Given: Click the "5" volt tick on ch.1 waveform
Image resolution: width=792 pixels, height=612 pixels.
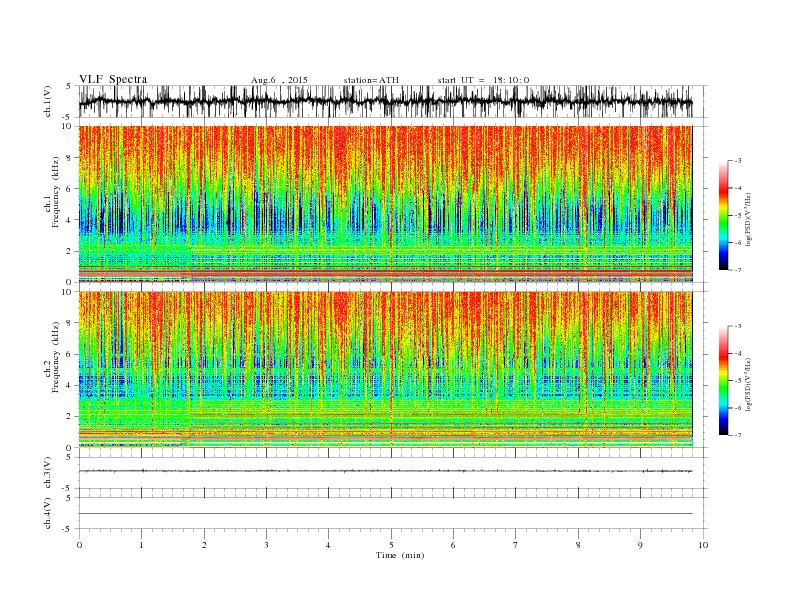Looking at the screenshot, I should coord(70,86).
